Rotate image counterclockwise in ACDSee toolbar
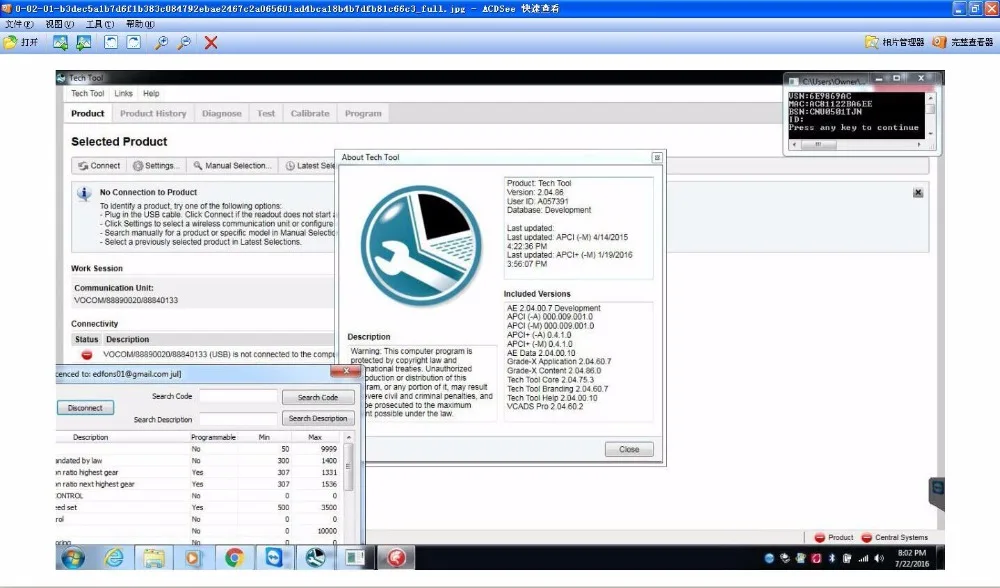 pos(111,42)
